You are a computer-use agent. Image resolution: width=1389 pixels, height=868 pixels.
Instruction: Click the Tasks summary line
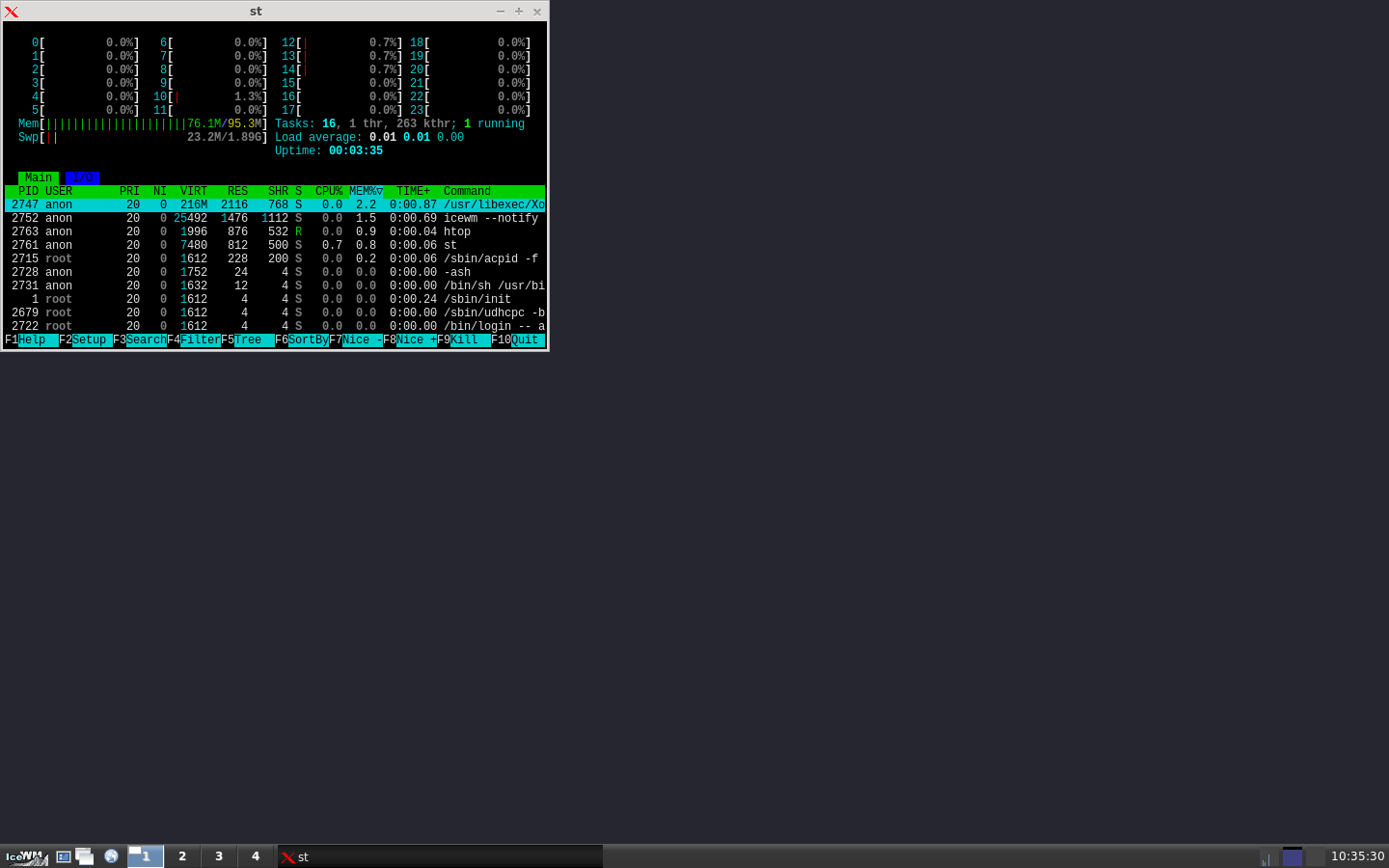400,124
